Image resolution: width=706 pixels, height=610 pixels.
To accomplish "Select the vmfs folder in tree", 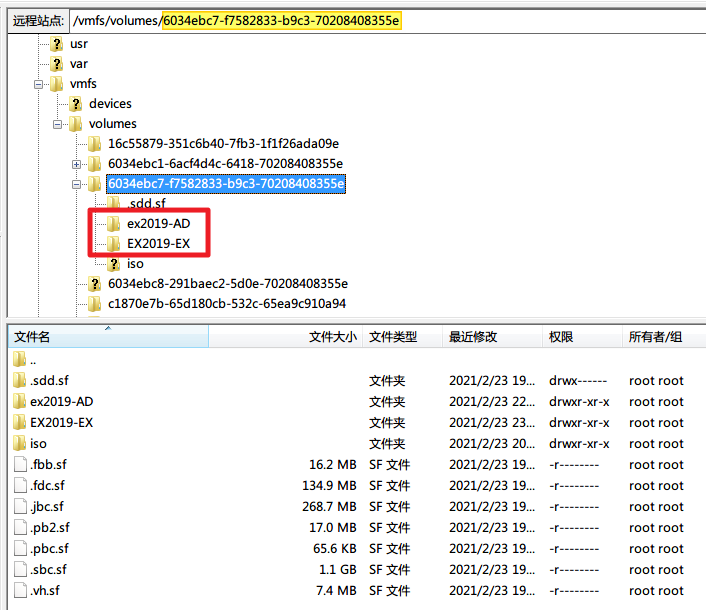I will point(83,84).
